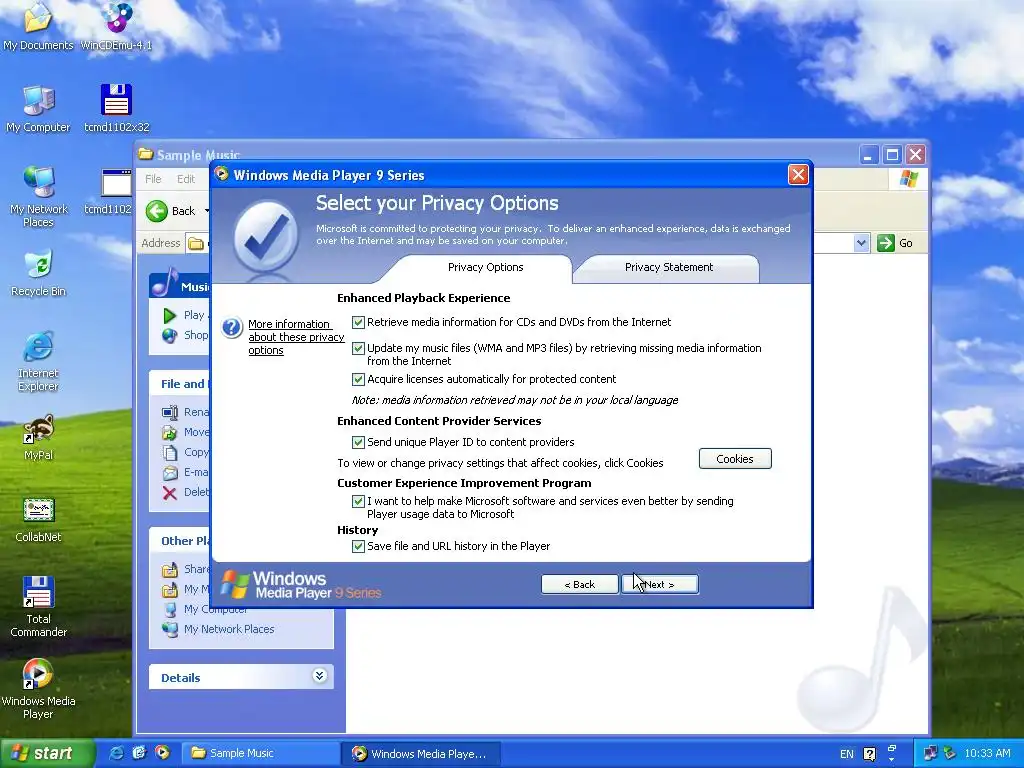Screen dimensions: 1024x768
Task: Close the Windows Media Player 9 Series dialog
Action: (x=798, y=174)
